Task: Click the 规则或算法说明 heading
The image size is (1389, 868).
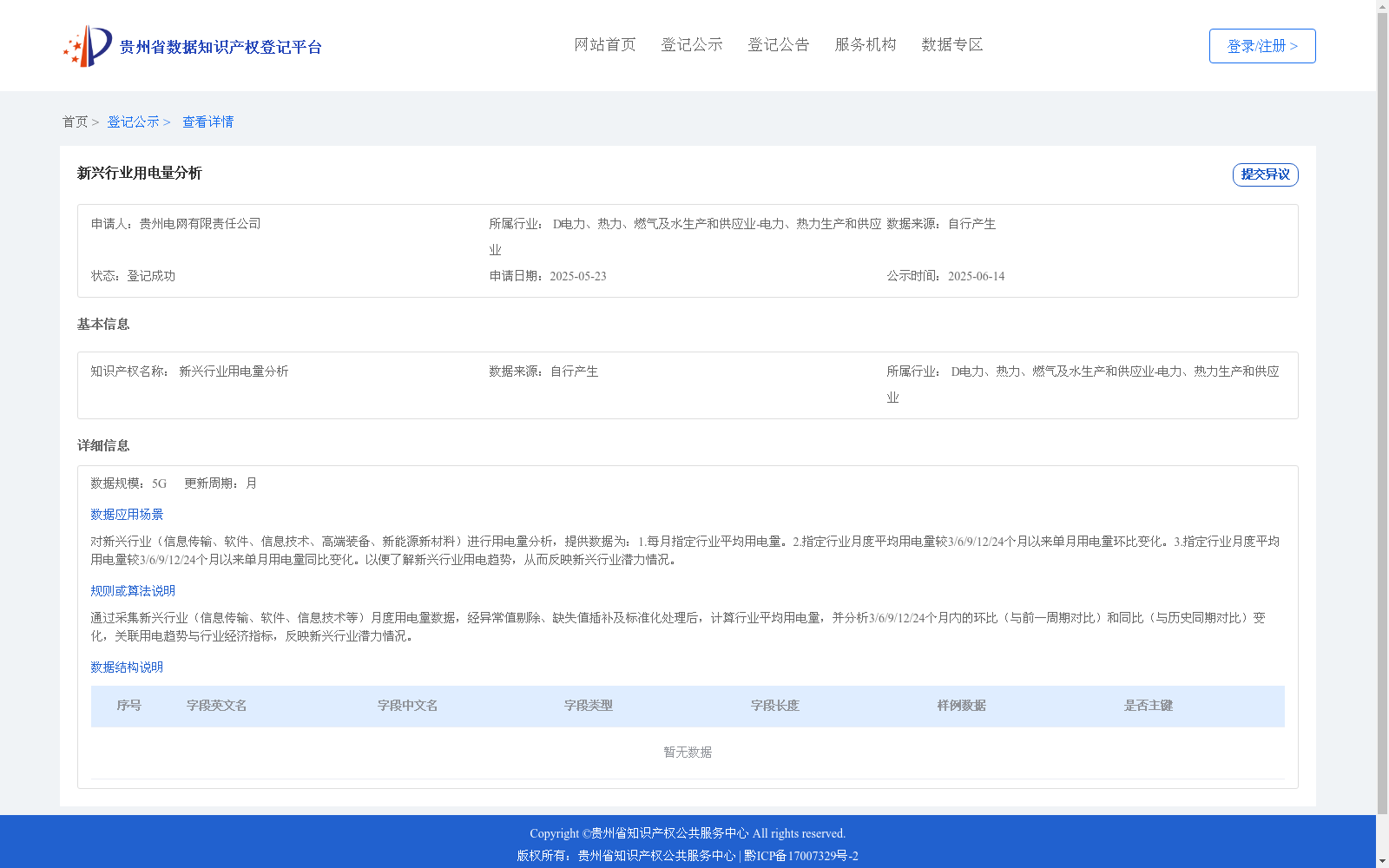Action: click(x=133, y=591)
